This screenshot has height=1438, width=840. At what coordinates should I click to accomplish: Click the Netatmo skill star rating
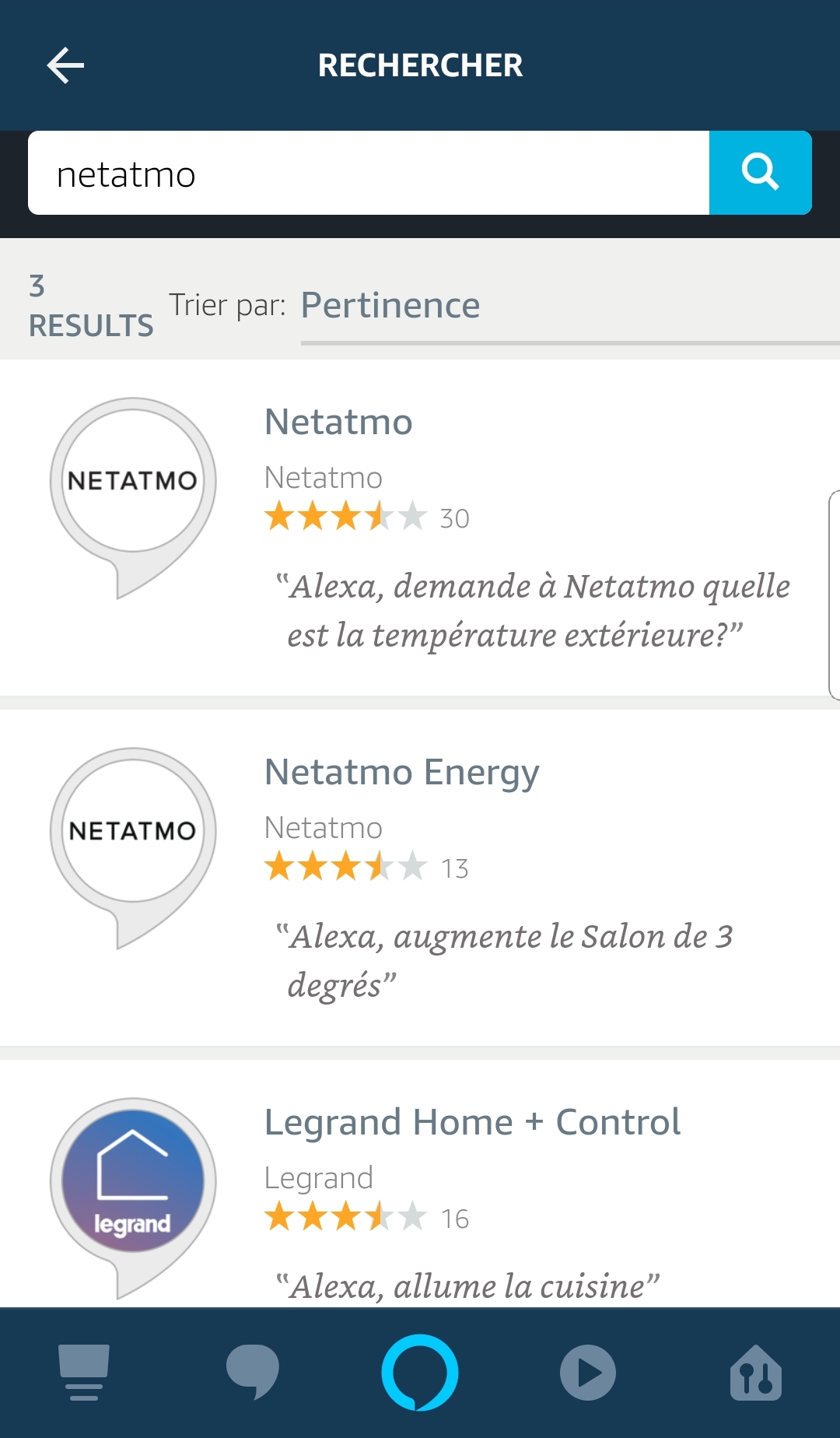click(346, 517)
